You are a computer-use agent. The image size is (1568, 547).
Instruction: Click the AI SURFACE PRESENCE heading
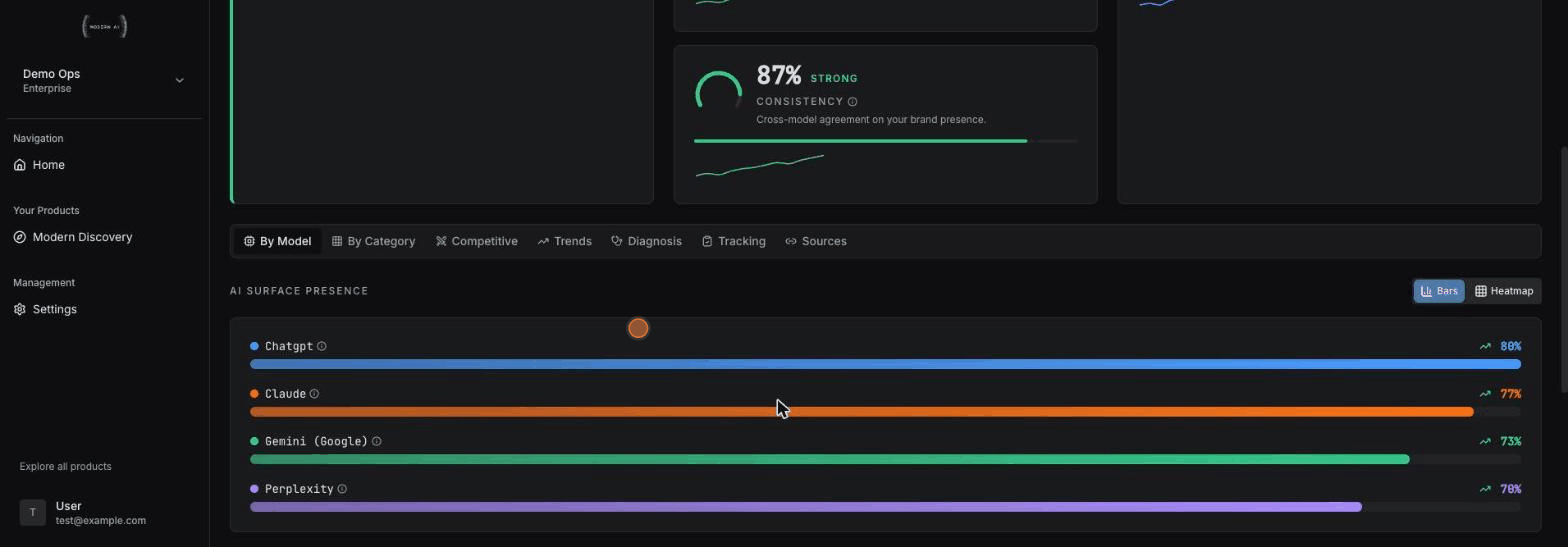299,291
